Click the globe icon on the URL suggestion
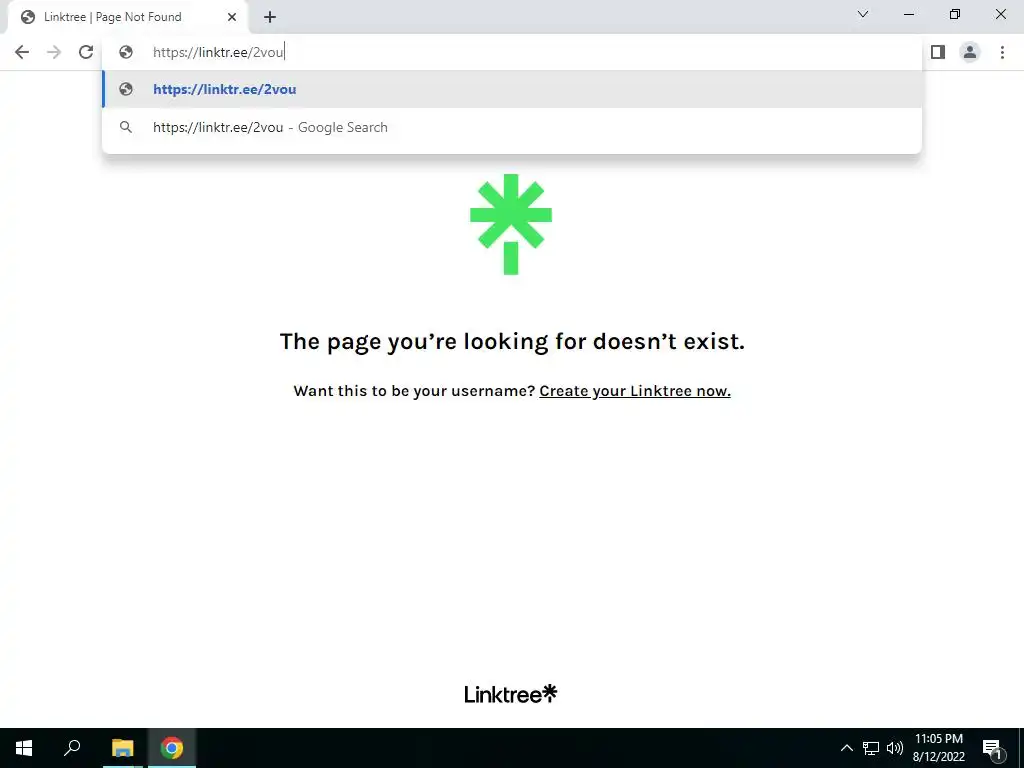Image resolution: width=1024 pixels, height=768 pixels. [126, 89]
